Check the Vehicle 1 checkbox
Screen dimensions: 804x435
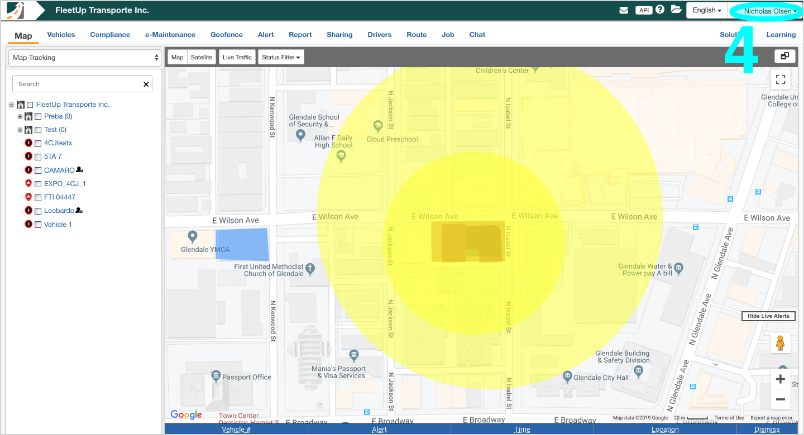38,225
